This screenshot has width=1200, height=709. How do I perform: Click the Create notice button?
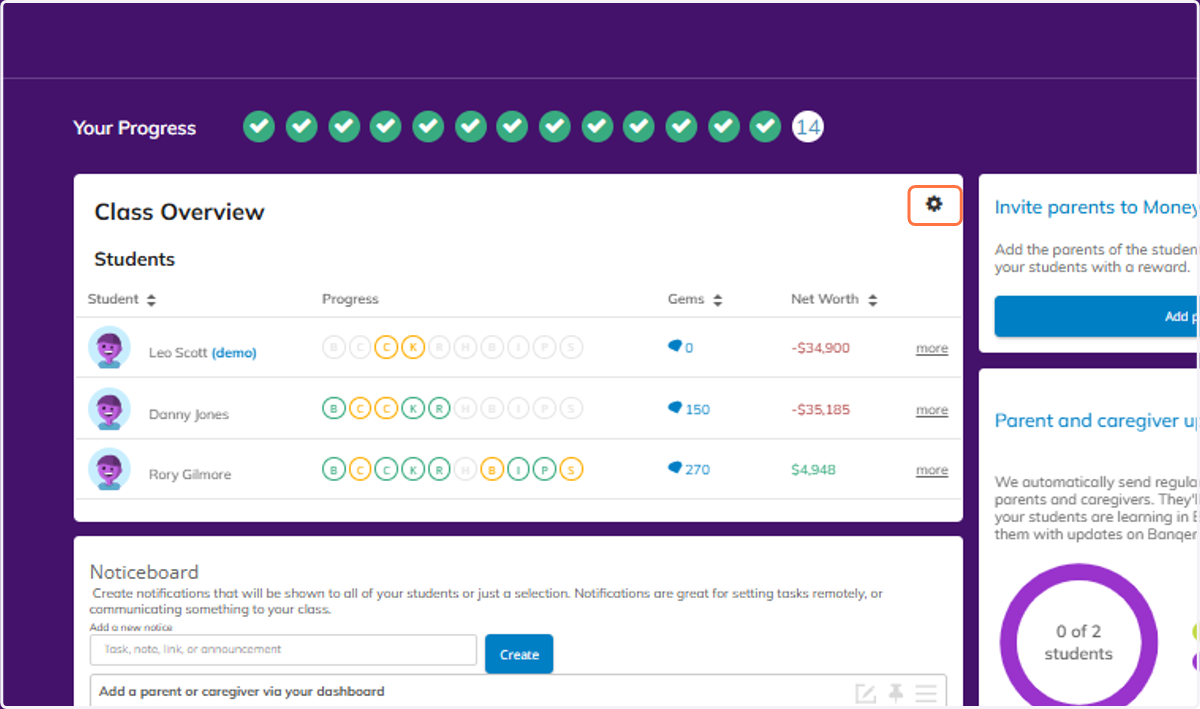519,654
